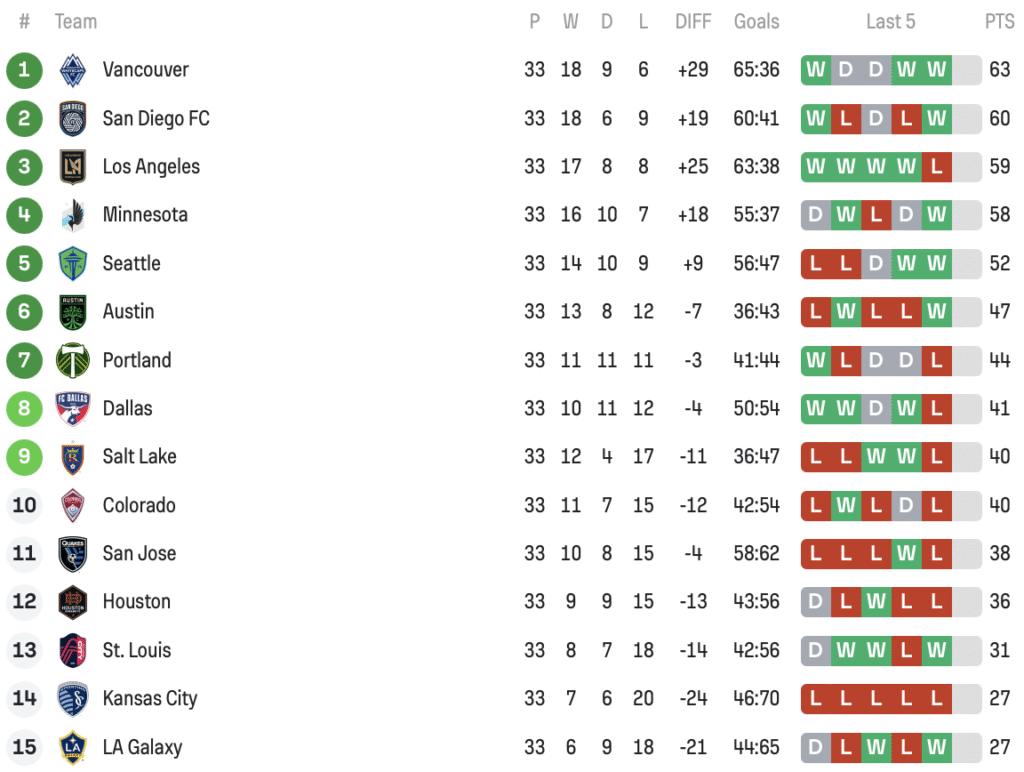Click the FC Dallas team crest
Viewport: 1024px width, 772px height.
tap(73, 408)
